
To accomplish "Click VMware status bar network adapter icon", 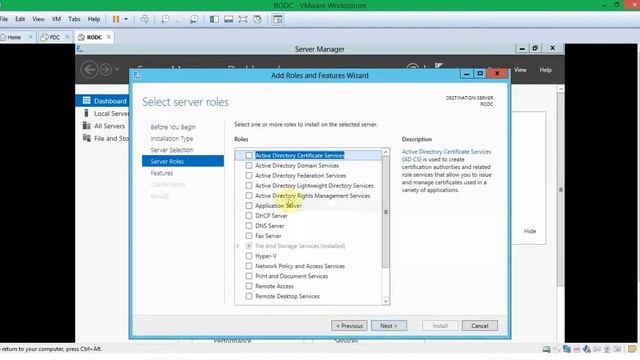I will pos(567,349).
